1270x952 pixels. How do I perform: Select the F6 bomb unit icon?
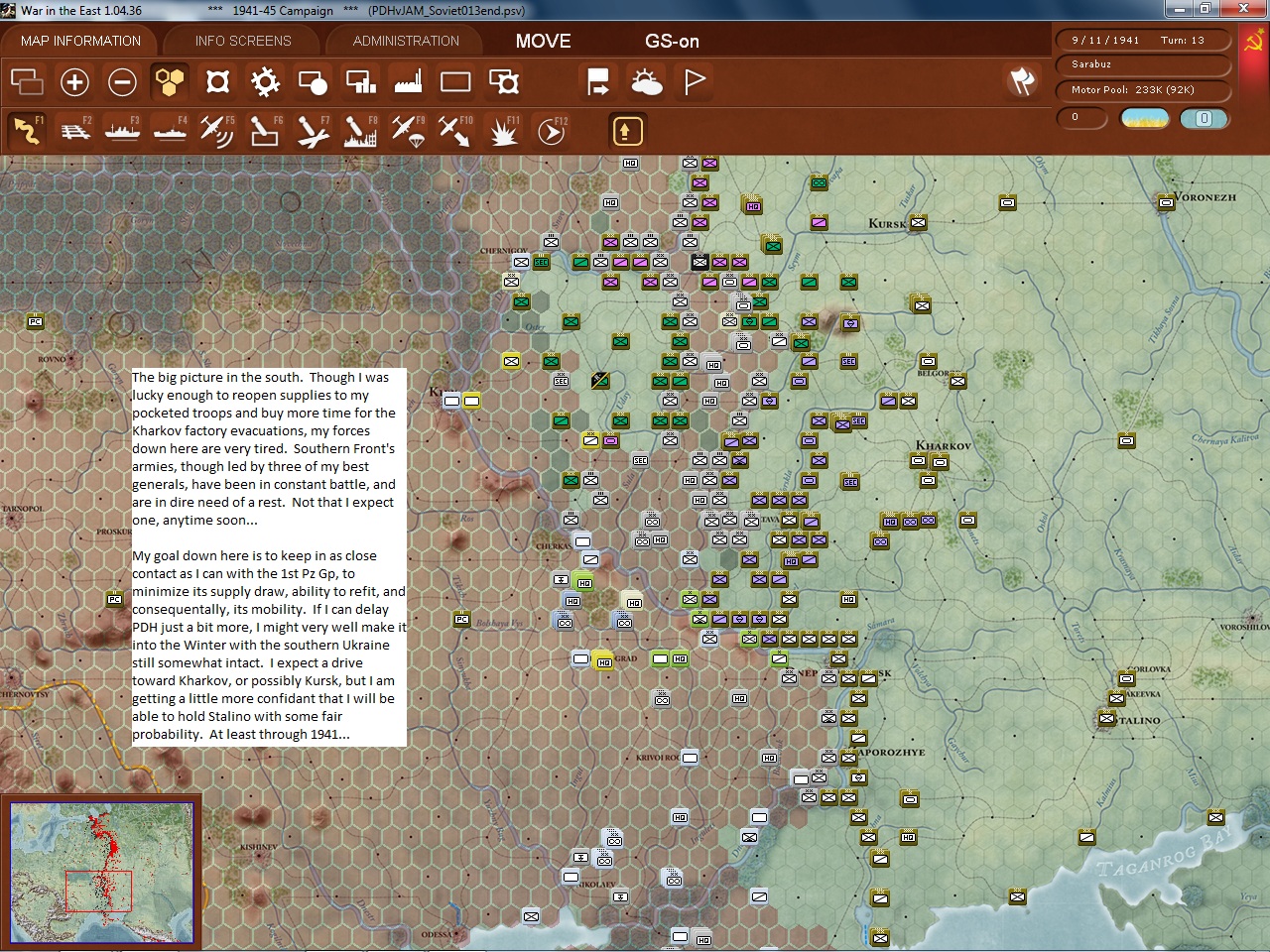(x=265, y=130)
